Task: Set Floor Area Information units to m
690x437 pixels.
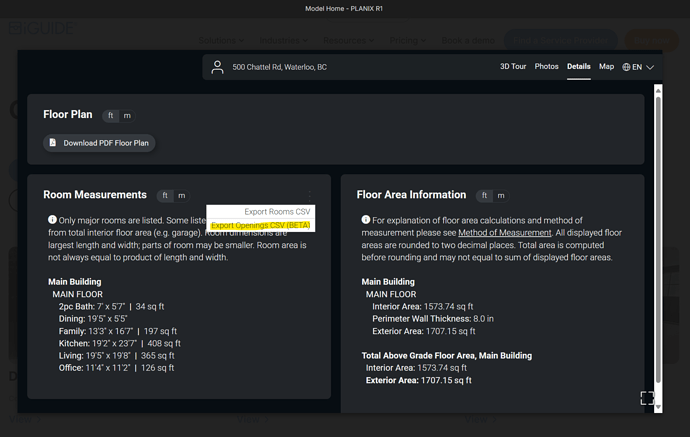Action: [501, 195]
